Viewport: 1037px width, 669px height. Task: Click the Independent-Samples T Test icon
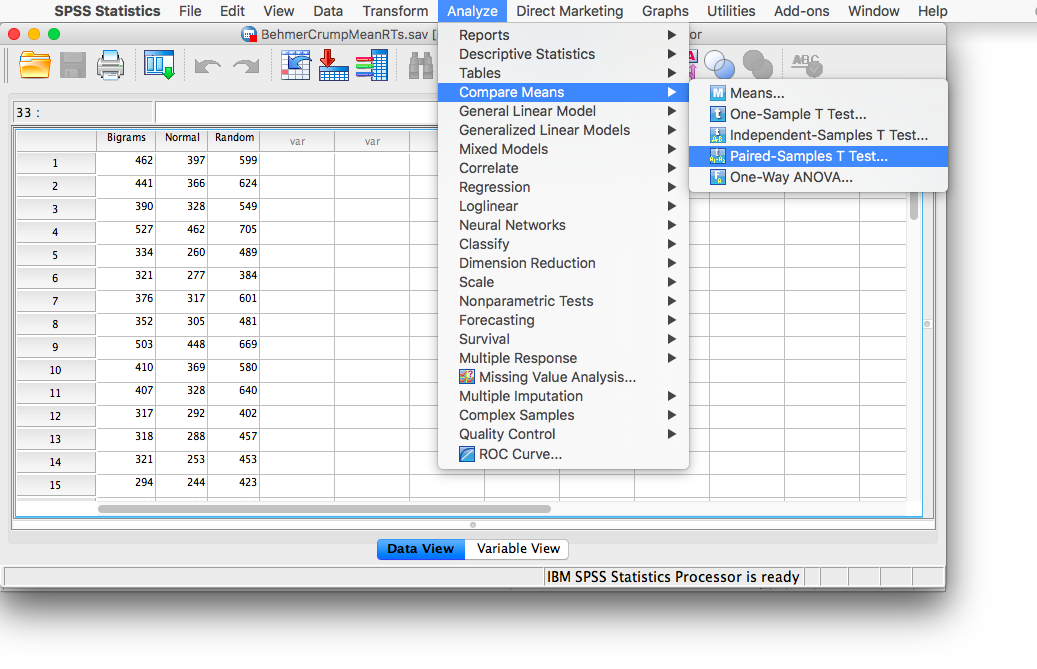pyautogui.click(x=718, y=136)
